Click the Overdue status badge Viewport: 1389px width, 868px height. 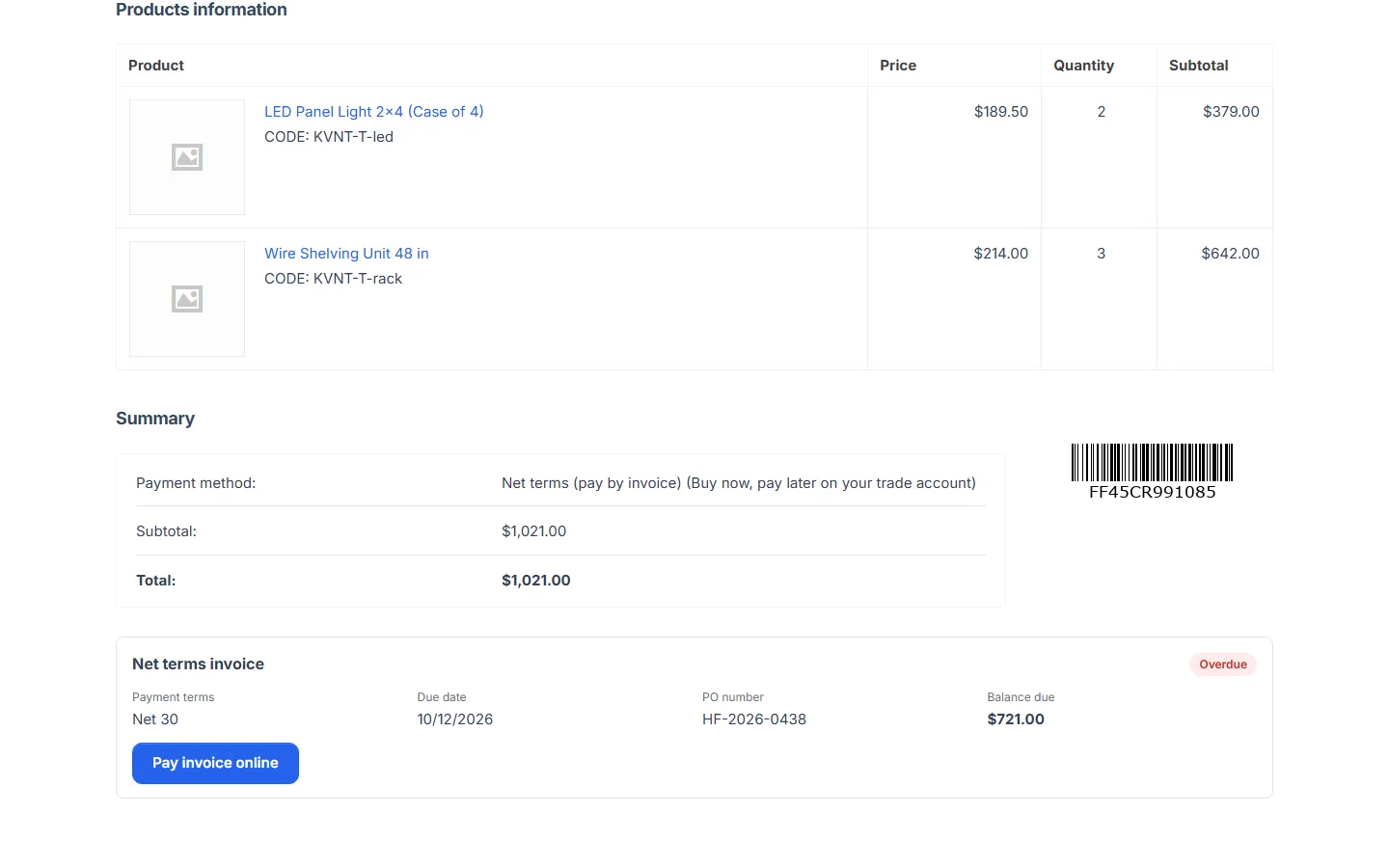tap(1223, 665)
